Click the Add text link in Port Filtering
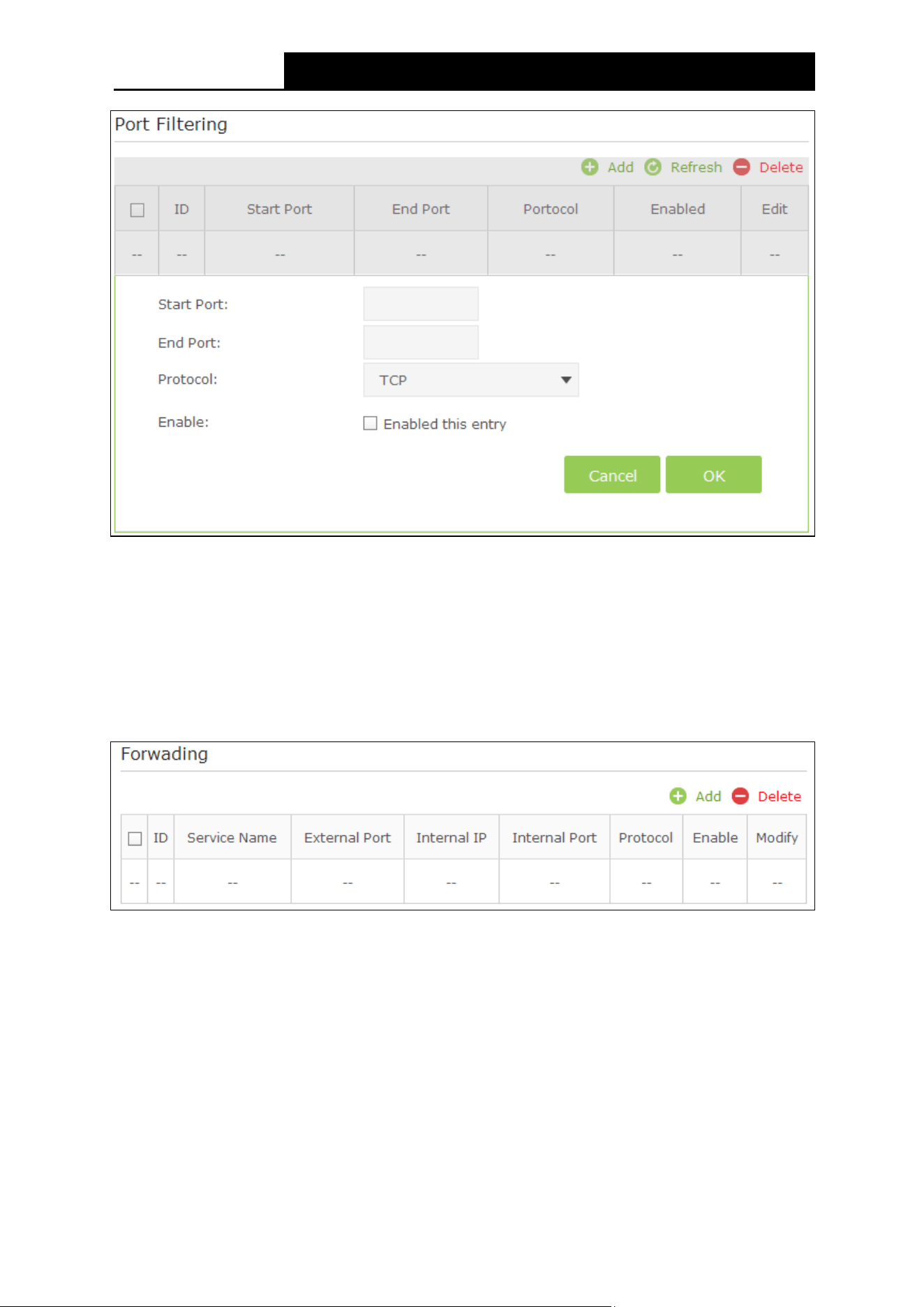 tap(620, 167)
